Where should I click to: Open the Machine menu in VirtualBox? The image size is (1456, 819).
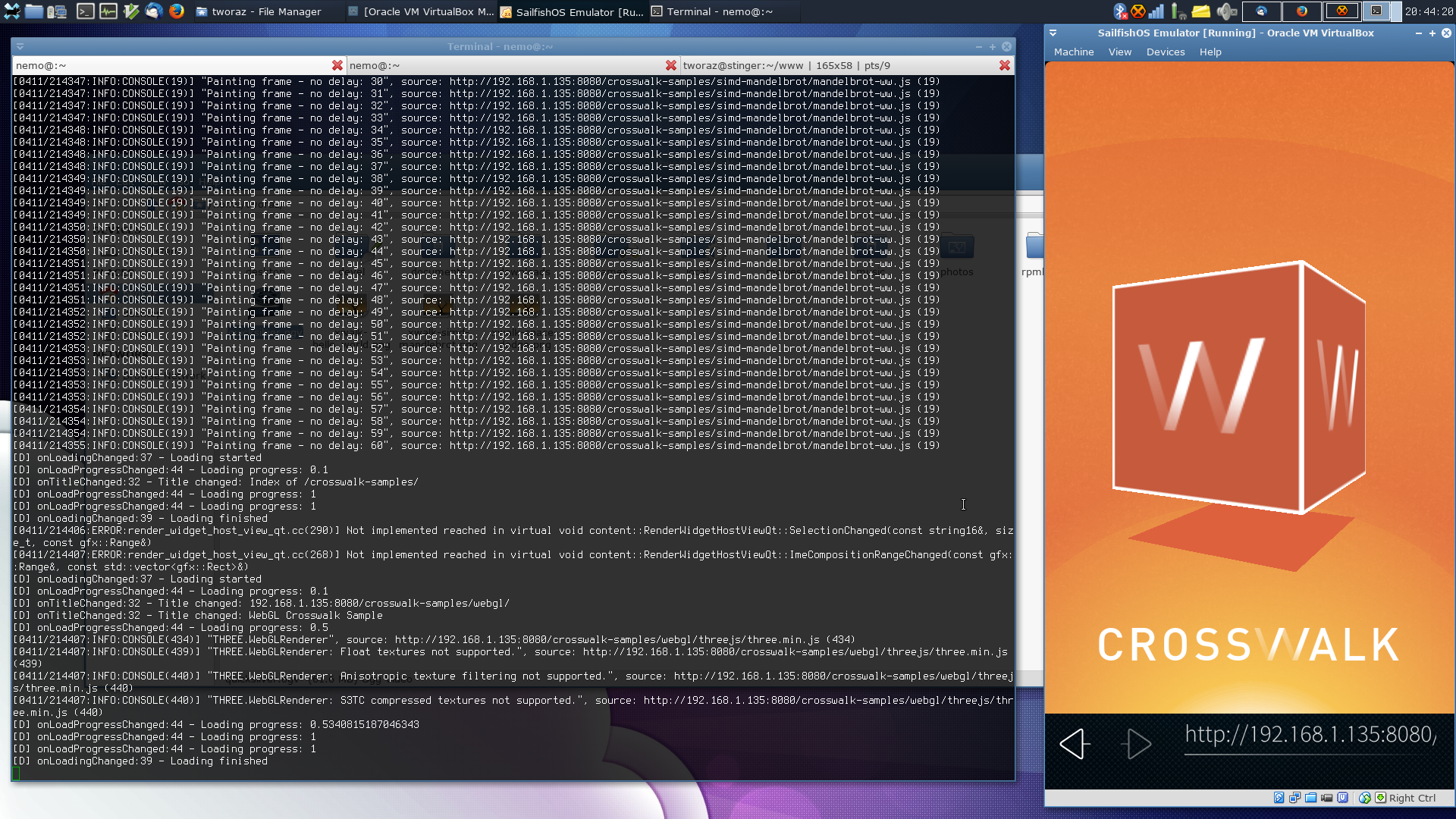[1073, 52]
